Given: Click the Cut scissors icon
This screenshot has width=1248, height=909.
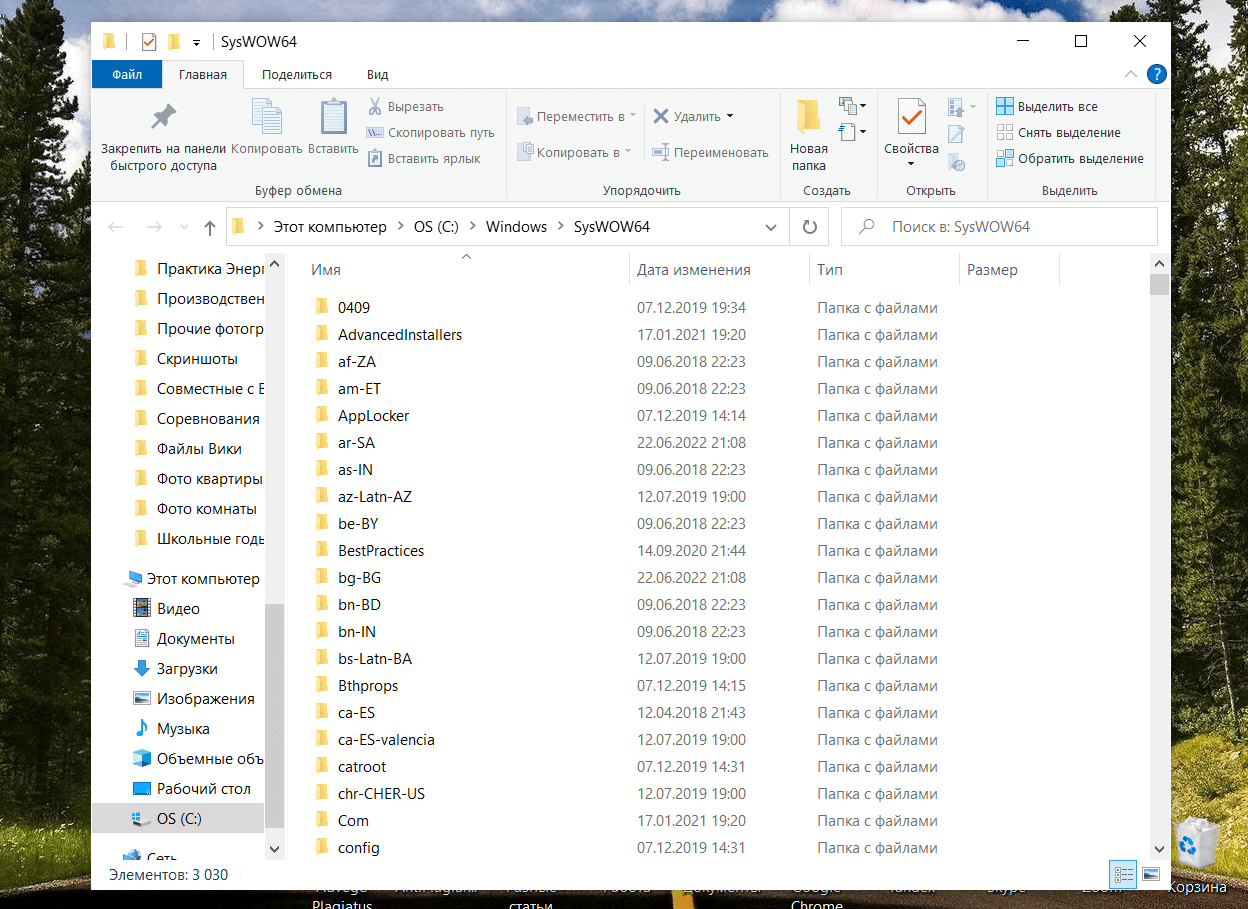Looking at the screenshot, I should (375, 107).
